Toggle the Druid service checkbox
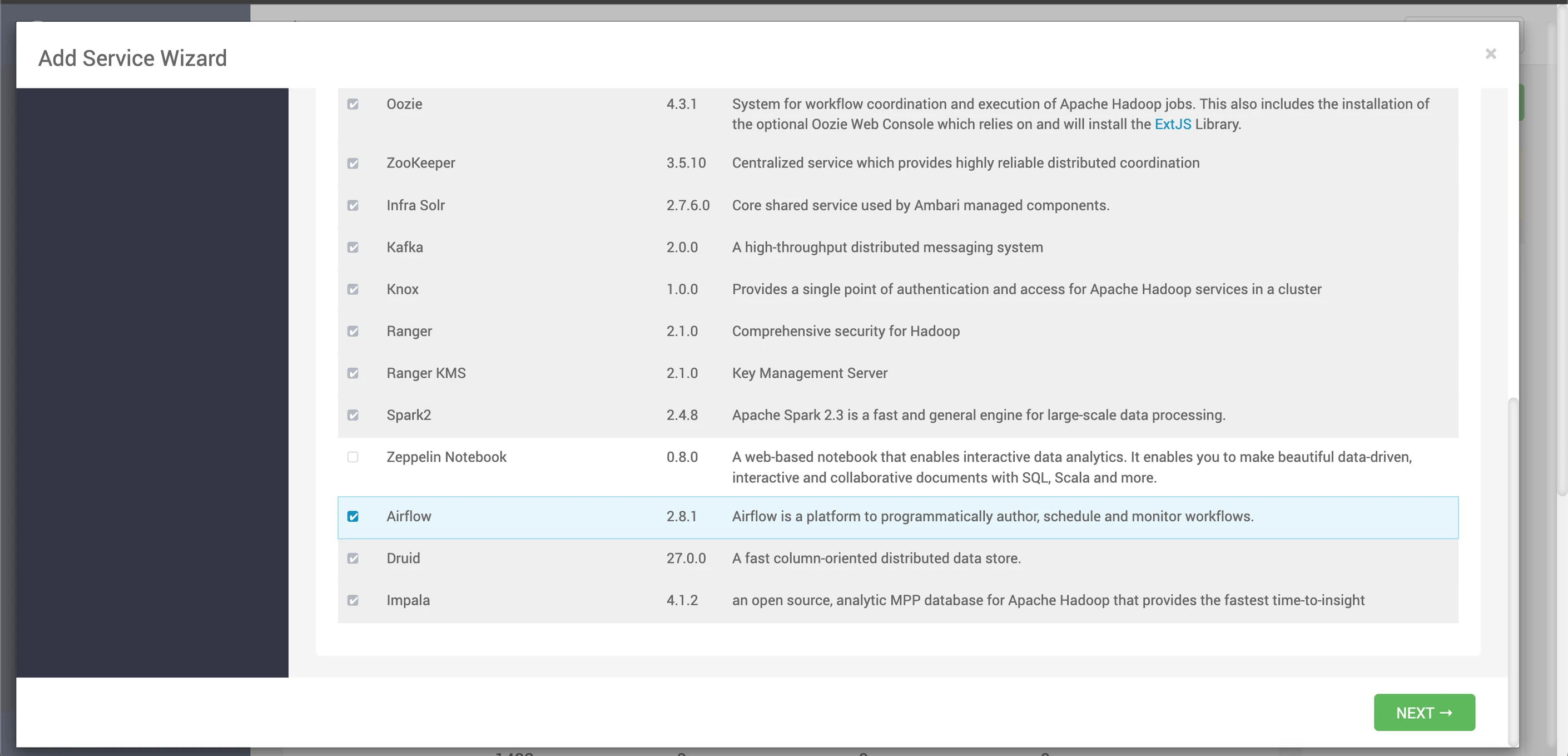1568x756 pixels. tap(353, 559)
